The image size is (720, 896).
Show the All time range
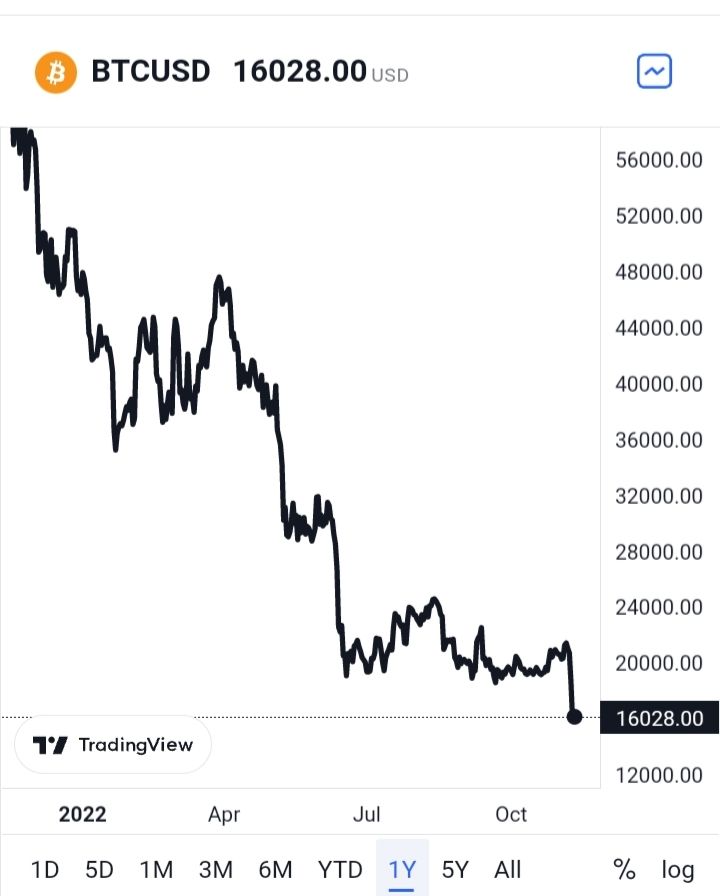(x=508, y=869)
